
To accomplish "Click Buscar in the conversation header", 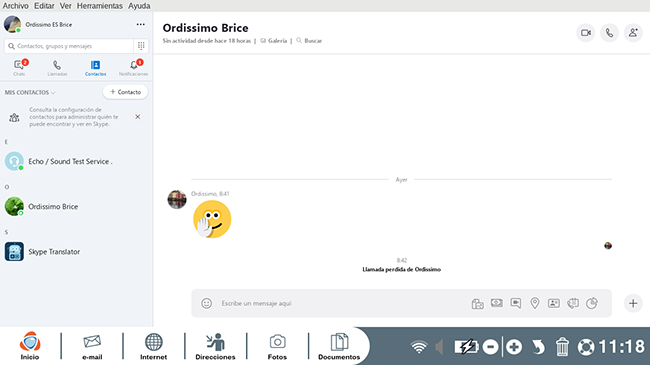I will [x=309, y=41].
